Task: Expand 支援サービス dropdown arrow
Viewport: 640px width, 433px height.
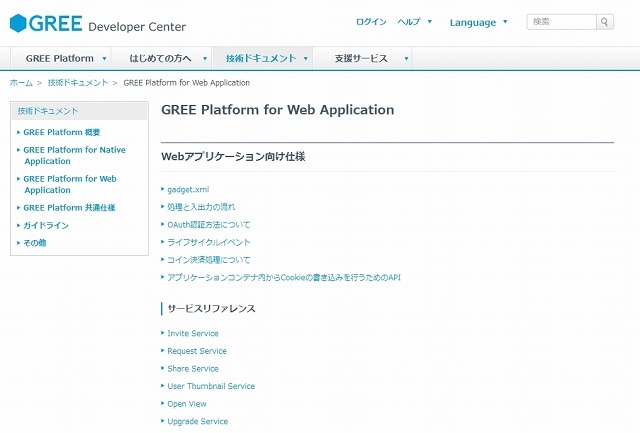Action: tap(406, 59)
